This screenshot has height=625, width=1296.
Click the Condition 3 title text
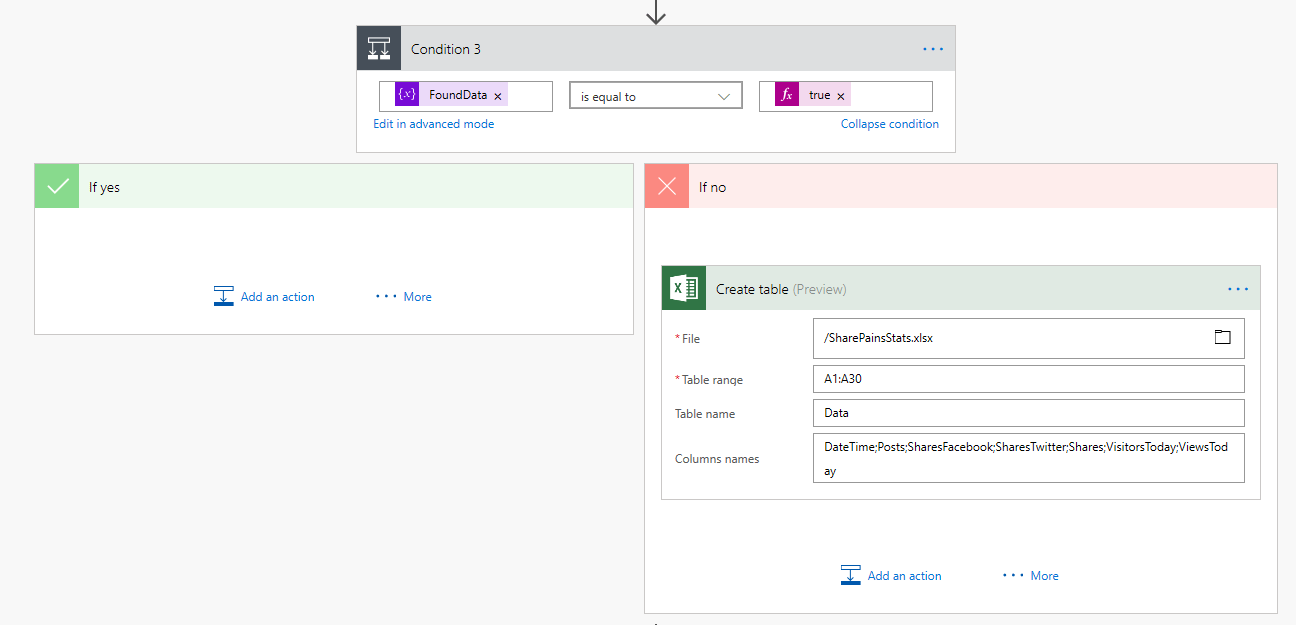tap(446, 49)
